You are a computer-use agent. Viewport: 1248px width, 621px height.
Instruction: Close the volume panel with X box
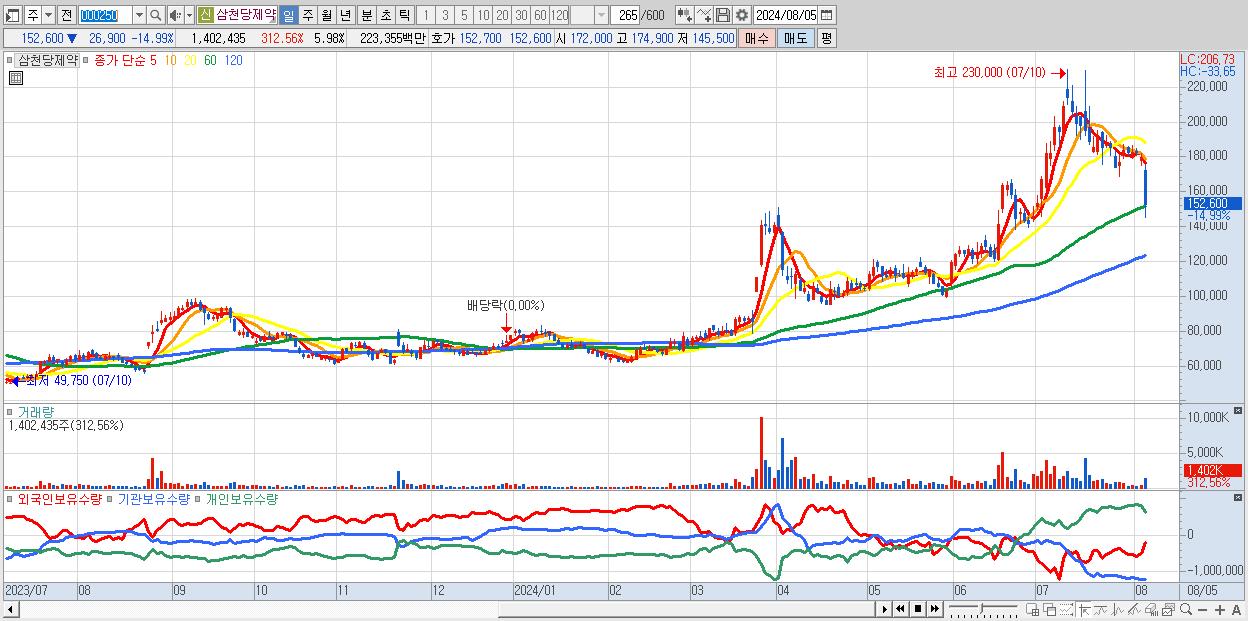point(1239,411)
